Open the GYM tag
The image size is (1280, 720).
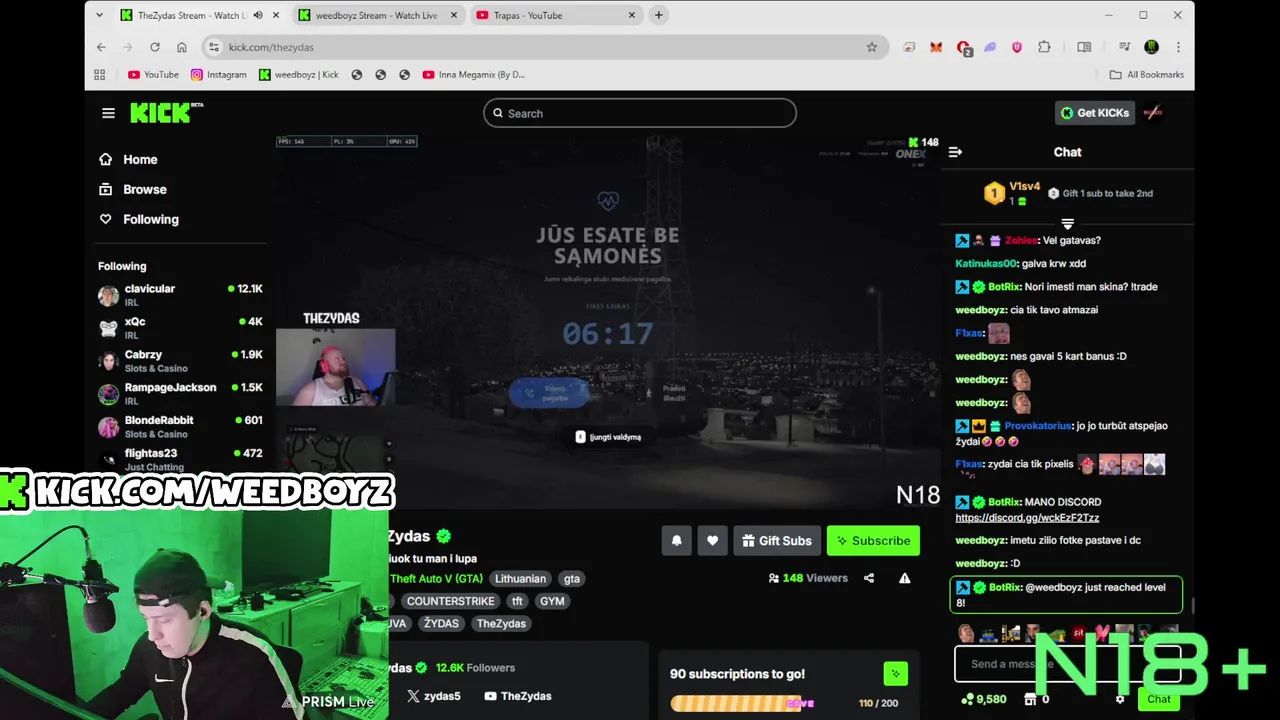[552, 601]
